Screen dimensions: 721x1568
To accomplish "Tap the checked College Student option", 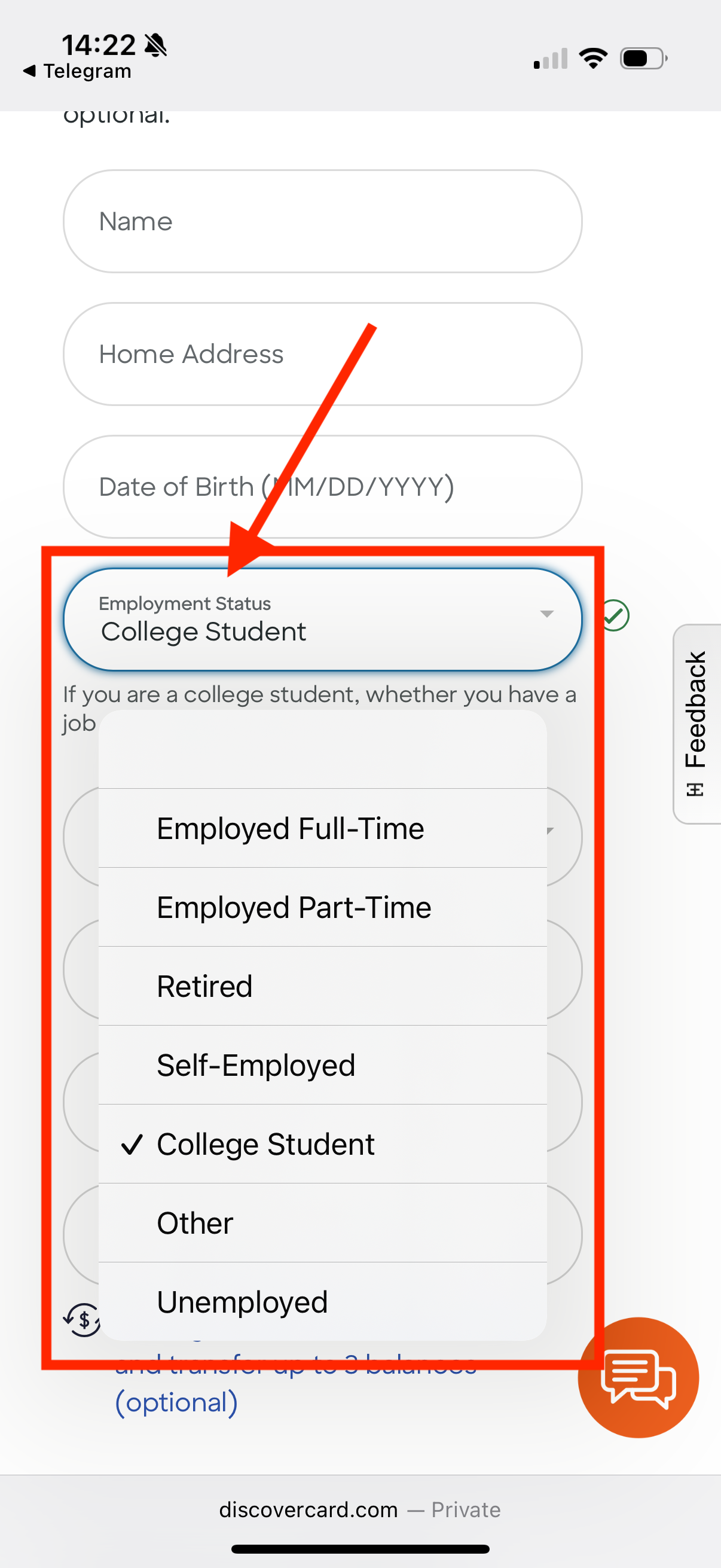I will [322, 1144].
